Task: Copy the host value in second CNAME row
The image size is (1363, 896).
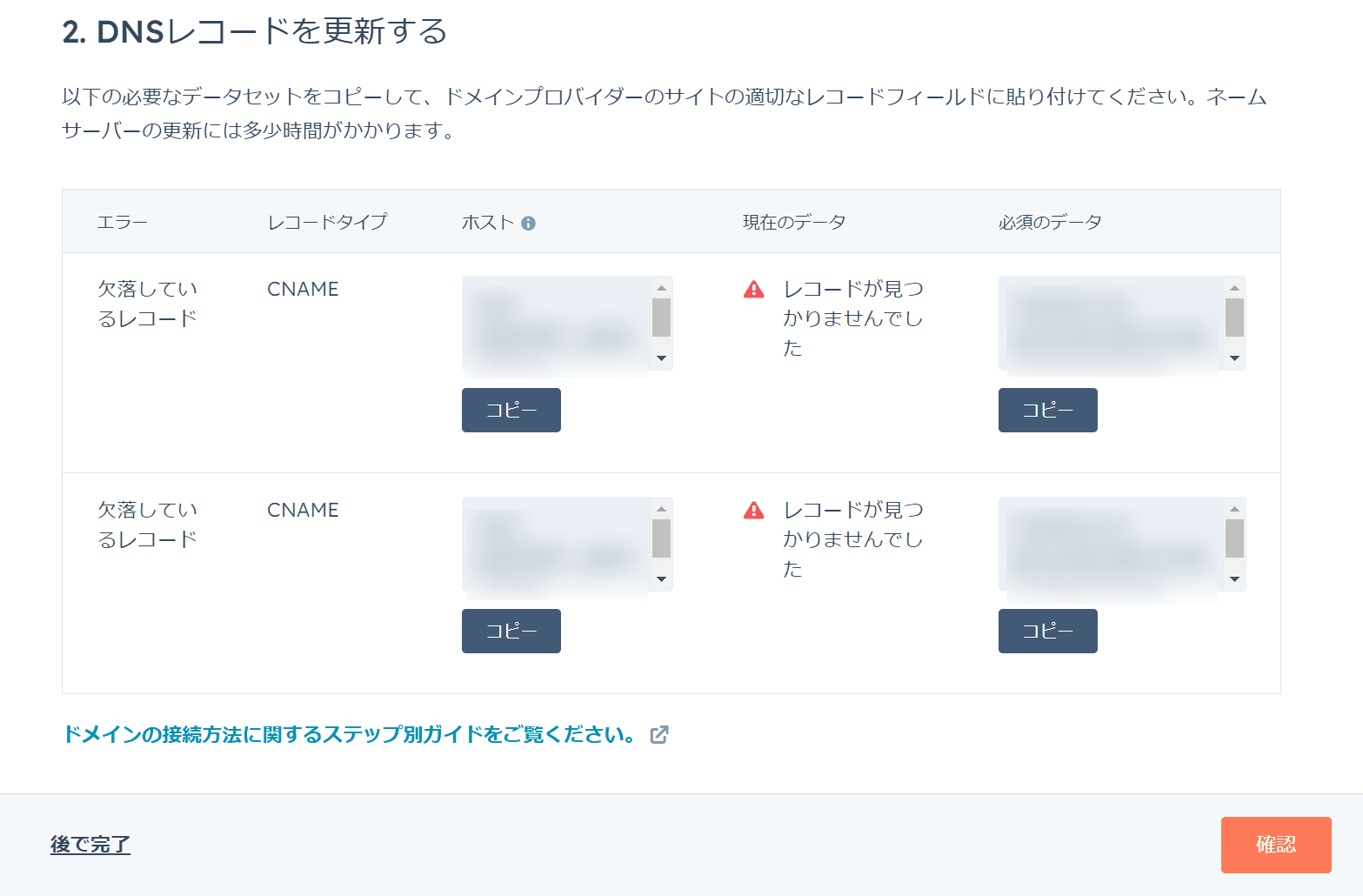Action: pos(511,631)
